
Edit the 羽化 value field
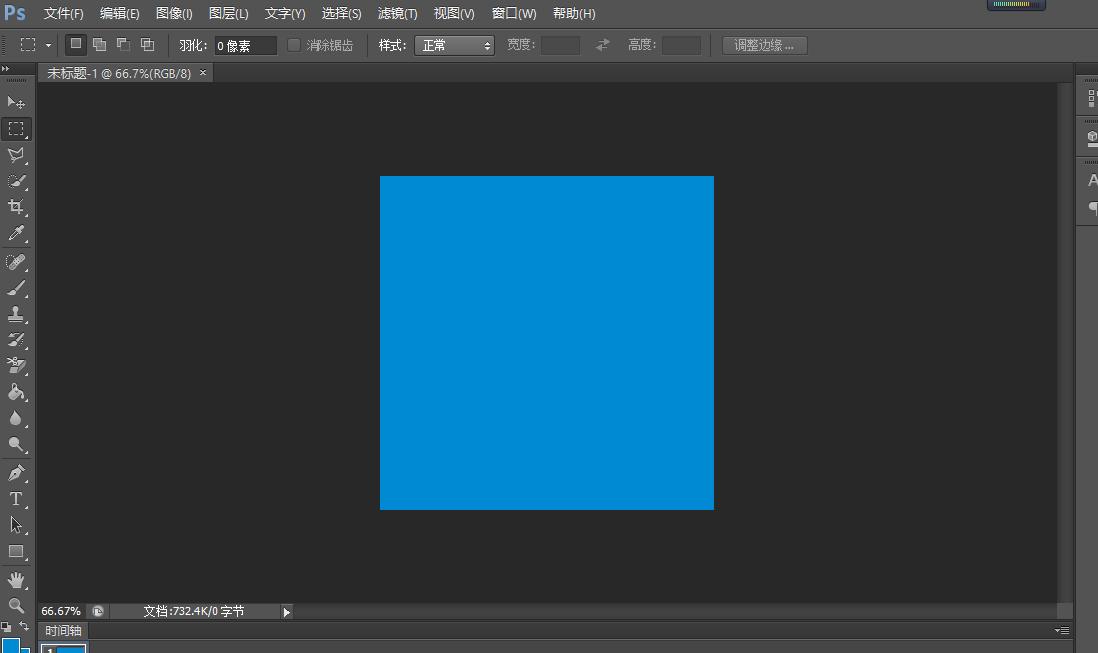(245, 44)
